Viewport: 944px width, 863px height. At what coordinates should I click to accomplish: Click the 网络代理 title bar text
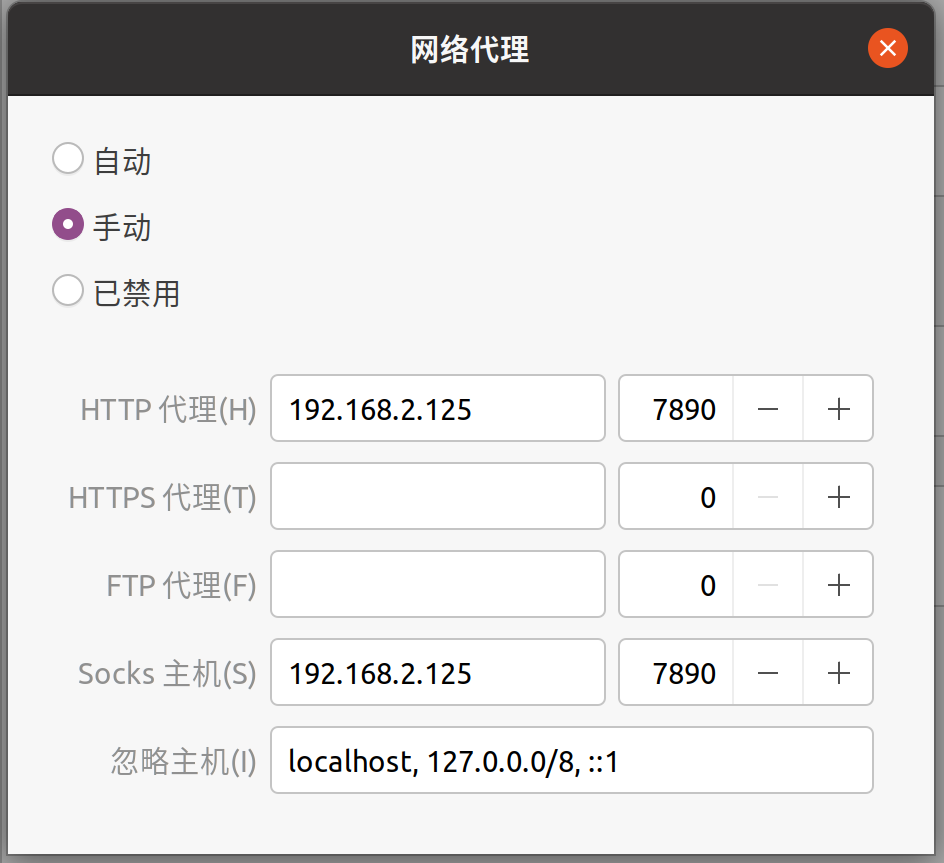coord(470,49)
